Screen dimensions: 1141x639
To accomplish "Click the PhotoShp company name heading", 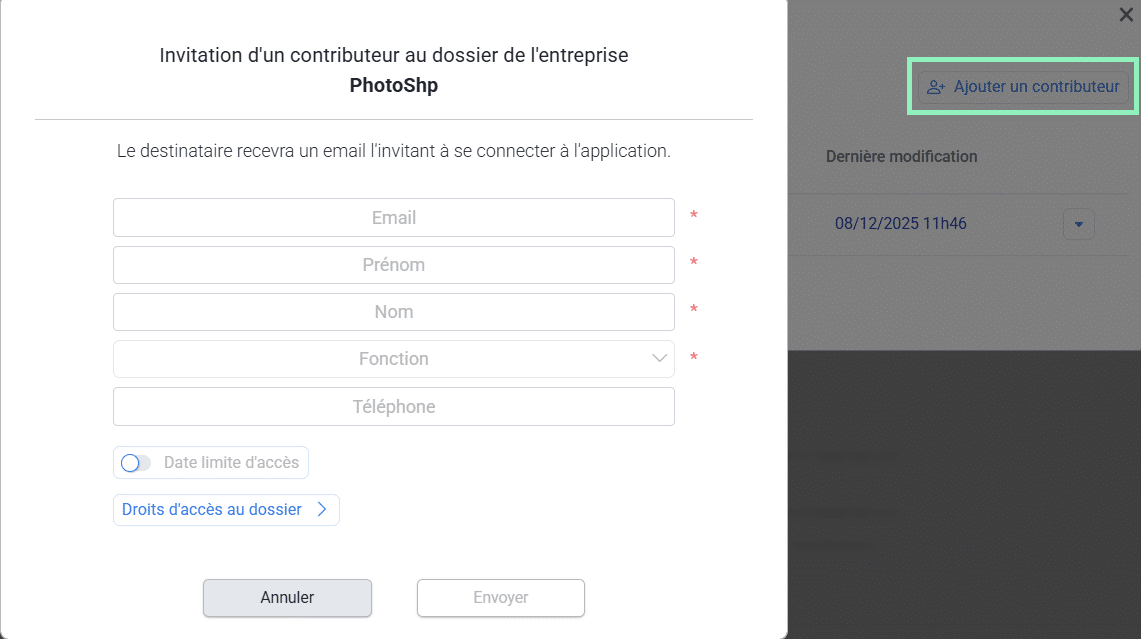I will point(393,86).
